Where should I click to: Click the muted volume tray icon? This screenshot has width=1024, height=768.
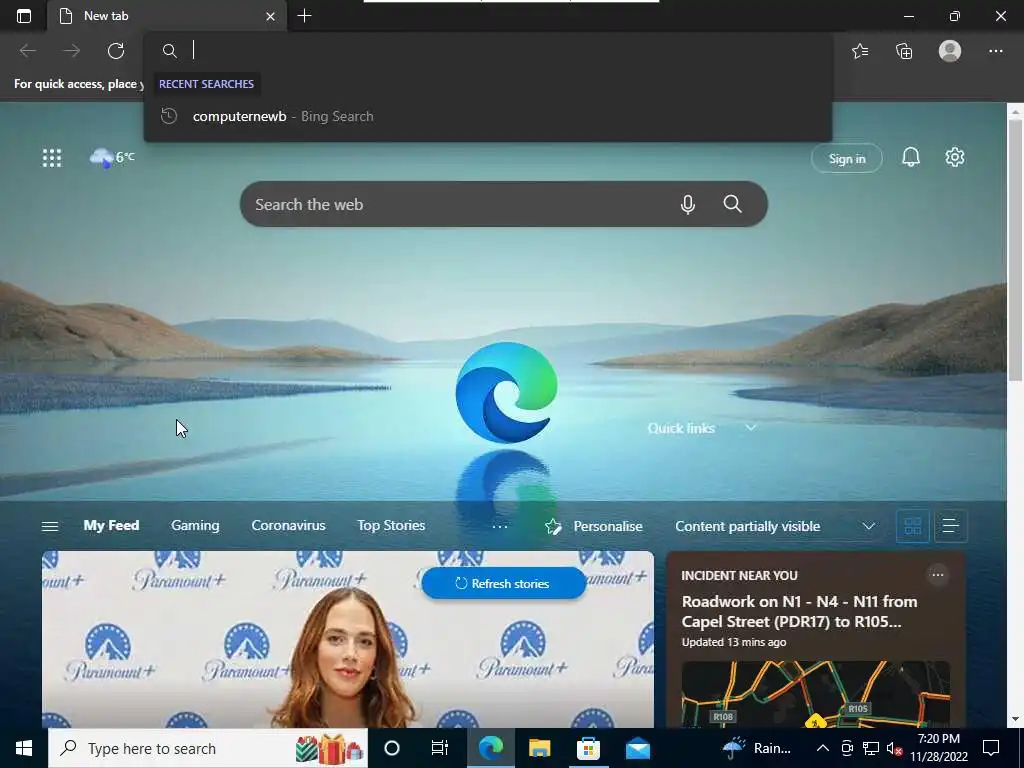(895, 748)
